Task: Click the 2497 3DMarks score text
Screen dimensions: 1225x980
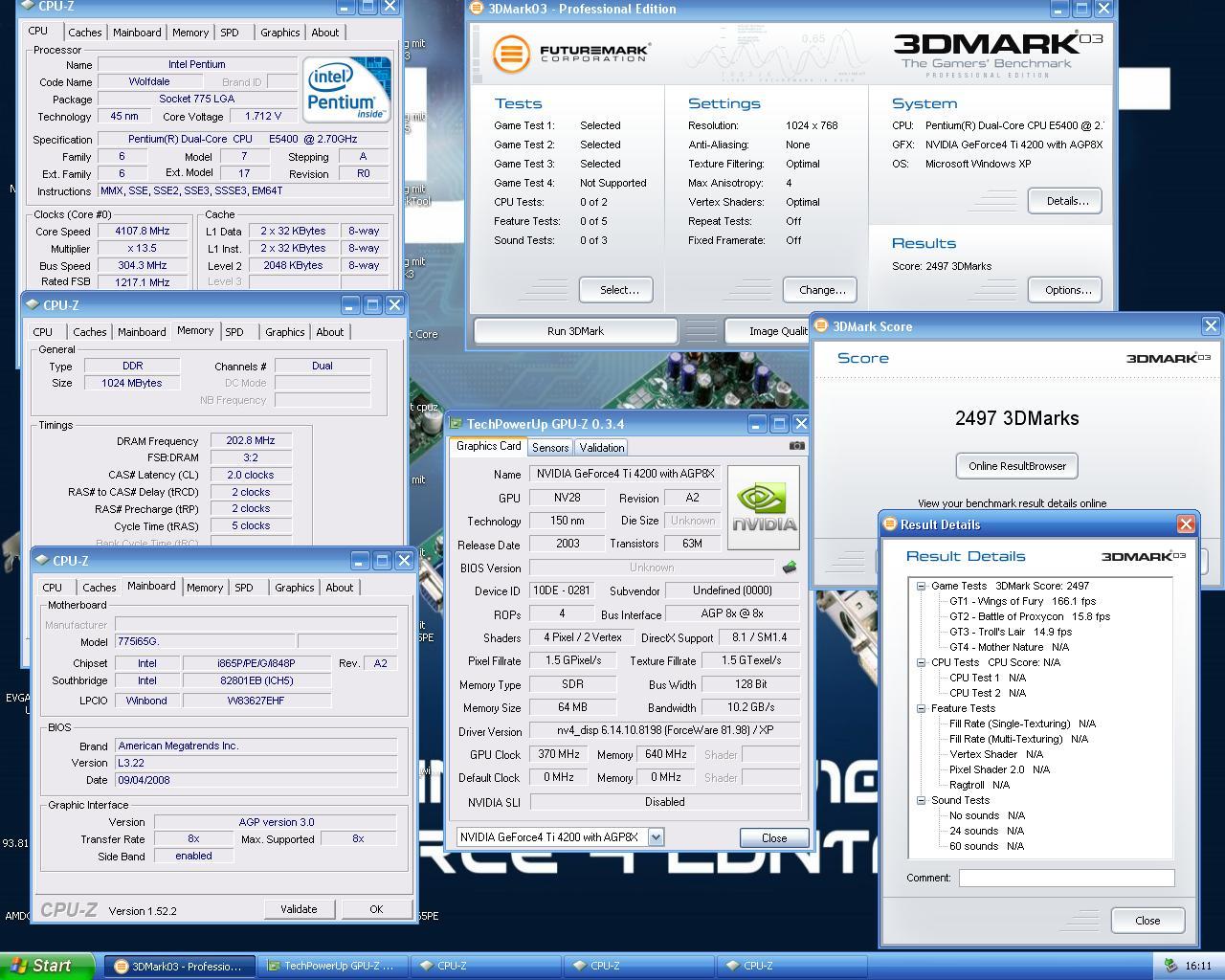Action: pos(1016,418)
